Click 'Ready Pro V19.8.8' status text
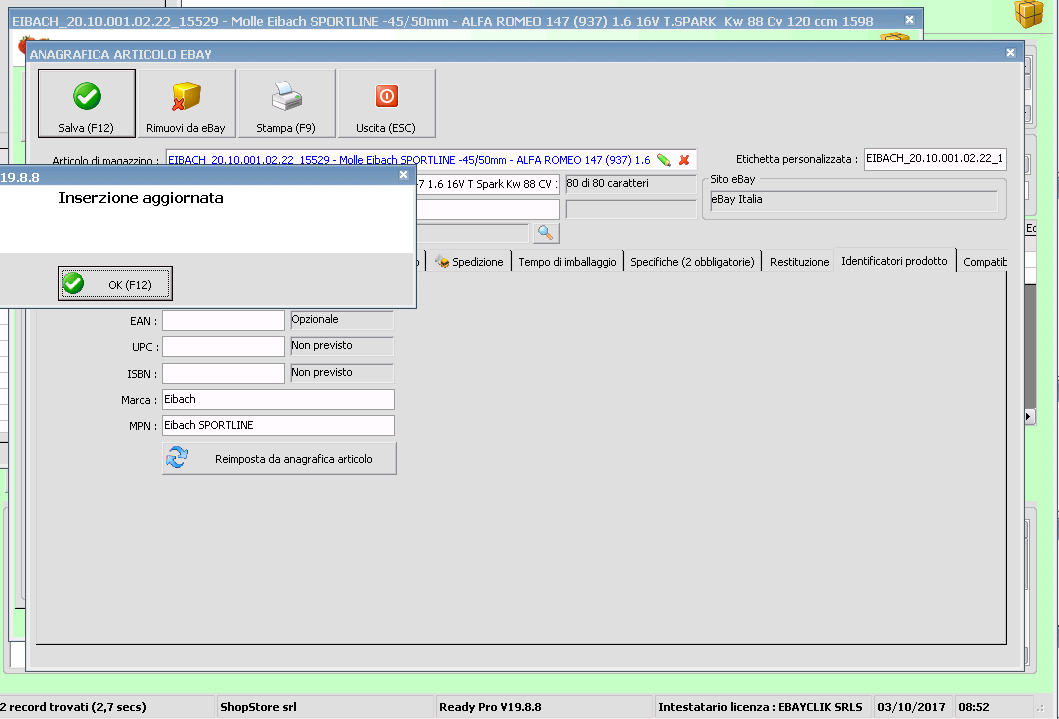The image size is (1059, 719). (x=490, y=707)
